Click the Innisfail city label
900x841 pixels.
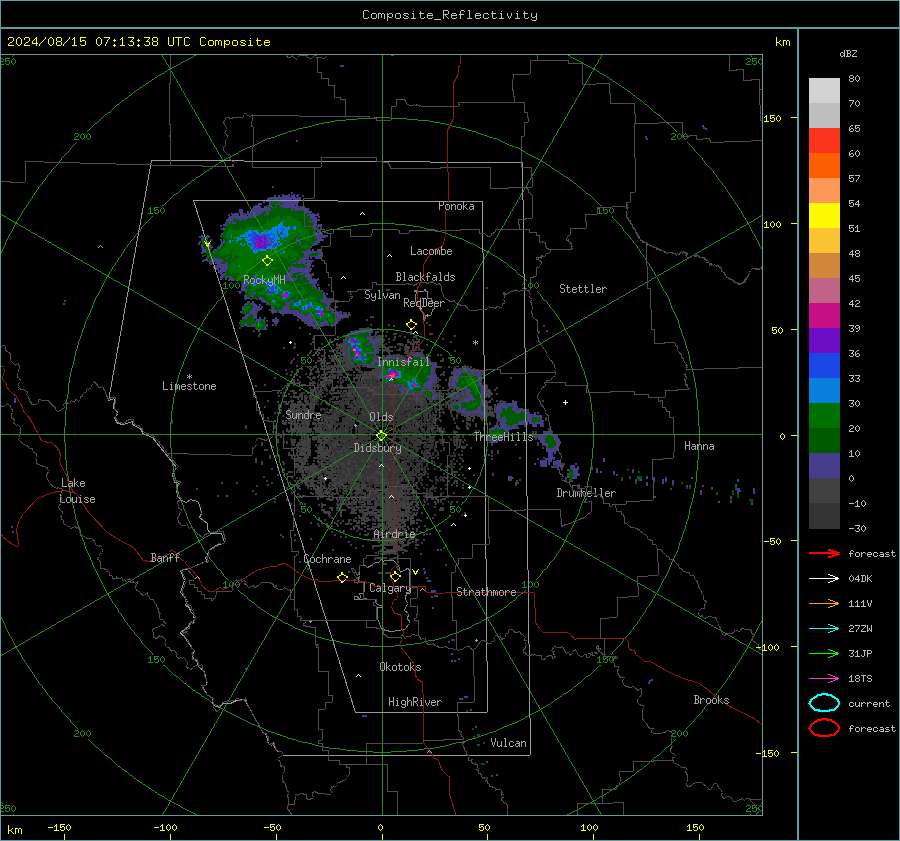tap(403, 362)
